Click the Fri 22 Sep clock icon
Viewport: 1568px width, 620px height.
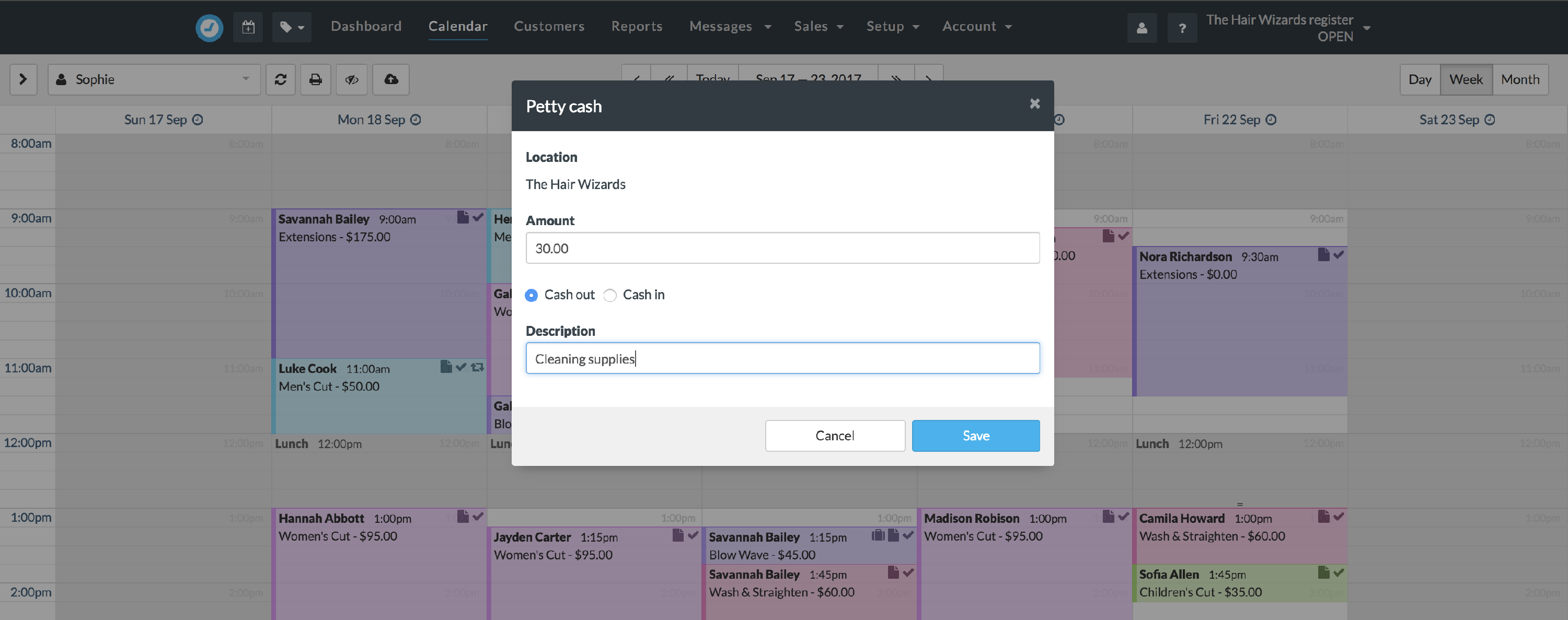[1271, 120]
